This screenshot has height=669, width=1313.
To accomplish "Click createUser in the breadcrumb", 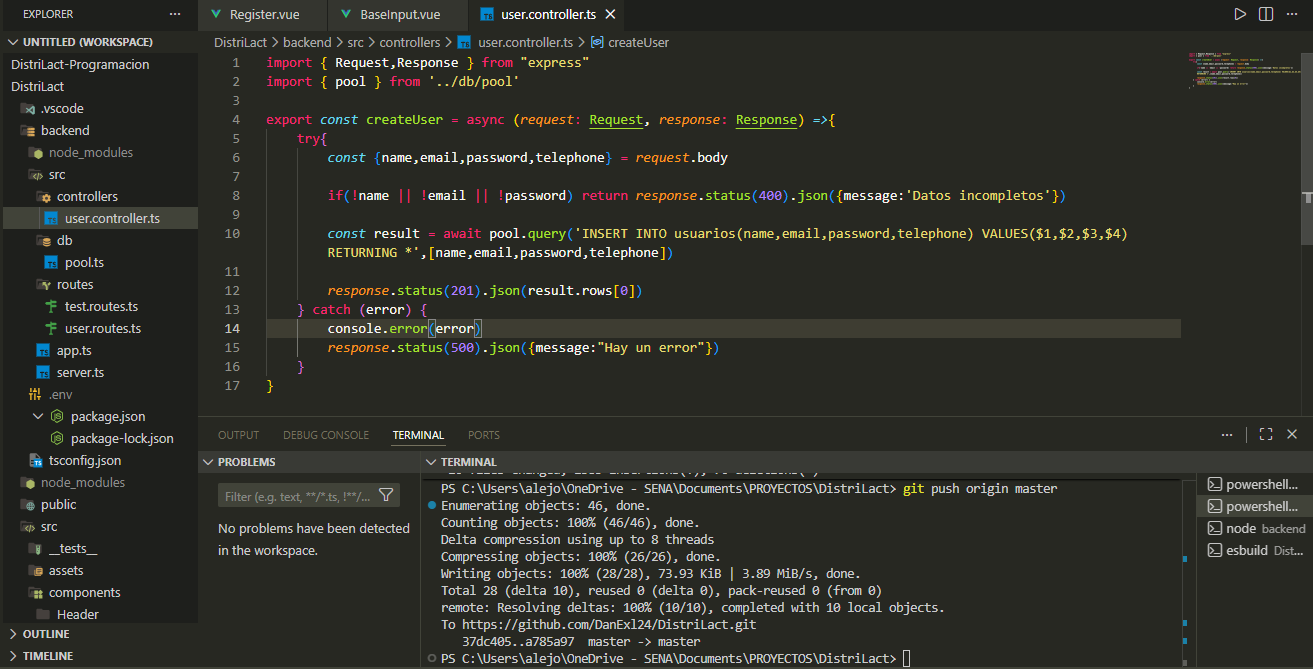I will (638, 43).
